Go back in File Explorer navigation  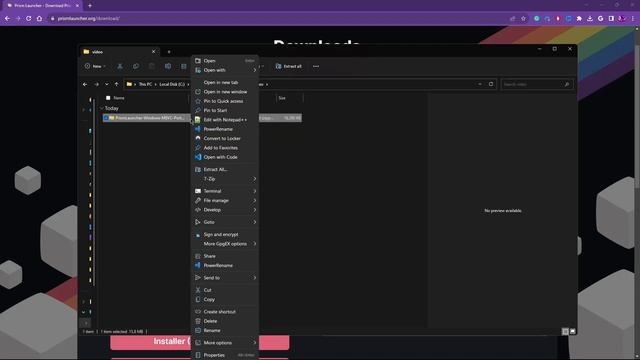85,84
